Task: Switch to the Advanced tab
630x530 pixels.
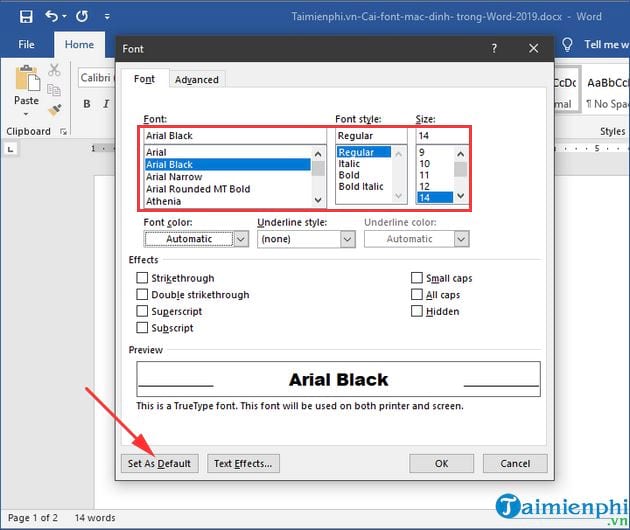Action: [197, 80]
